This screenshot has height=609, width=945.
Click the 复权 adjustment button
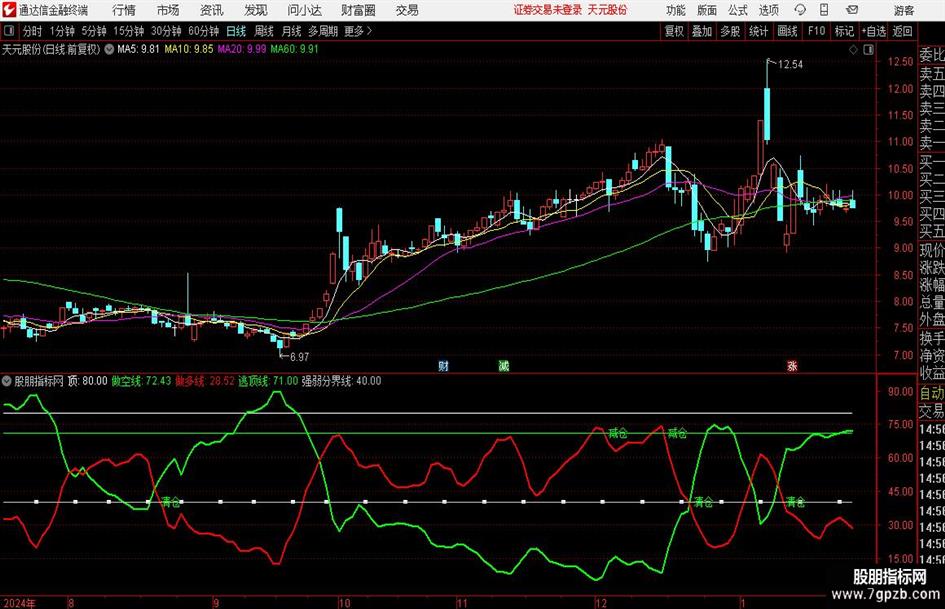[674, 31]
